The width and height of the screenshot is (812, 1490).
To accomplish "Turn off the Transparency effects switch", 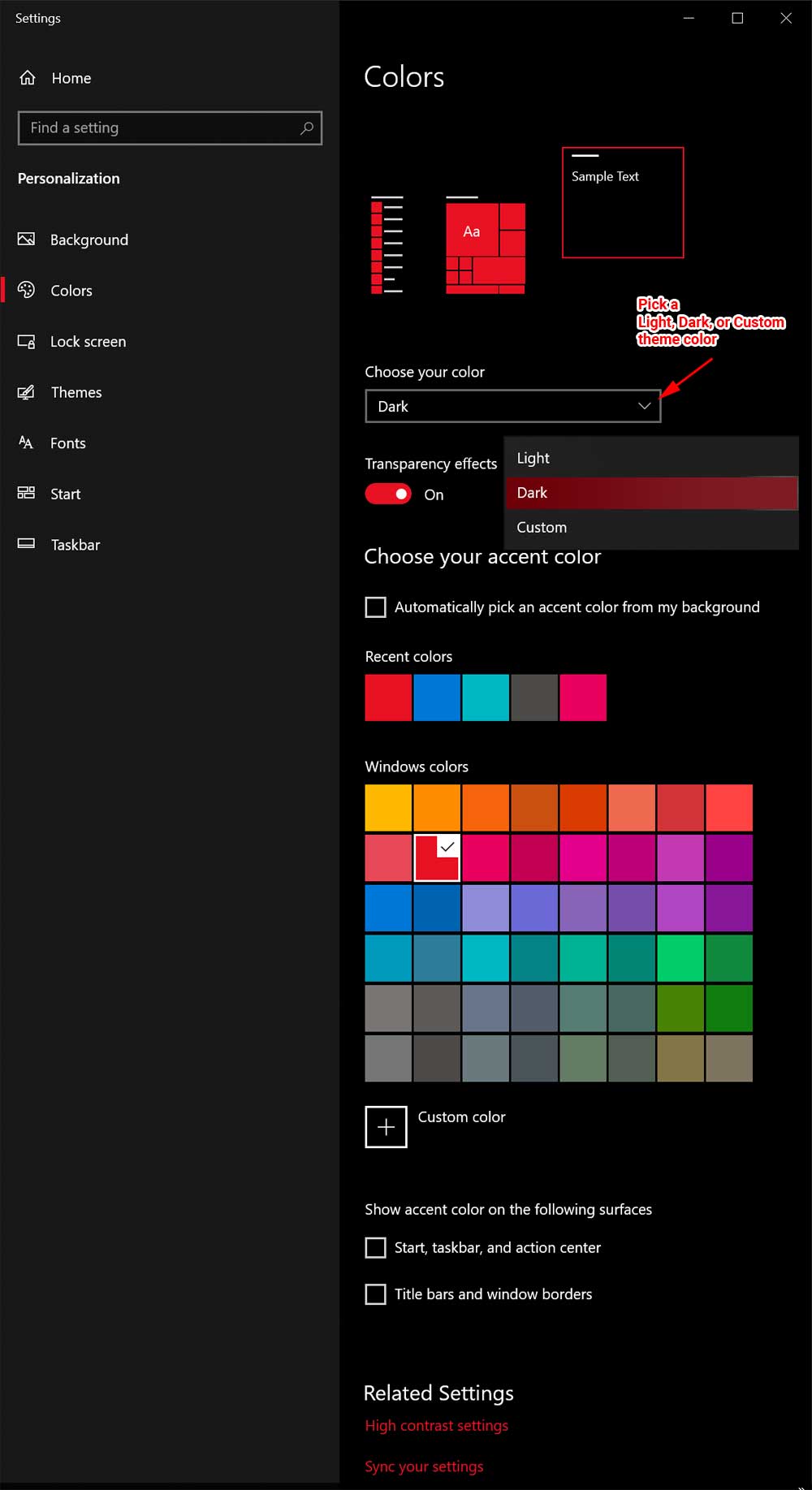I will click(388, 494).
